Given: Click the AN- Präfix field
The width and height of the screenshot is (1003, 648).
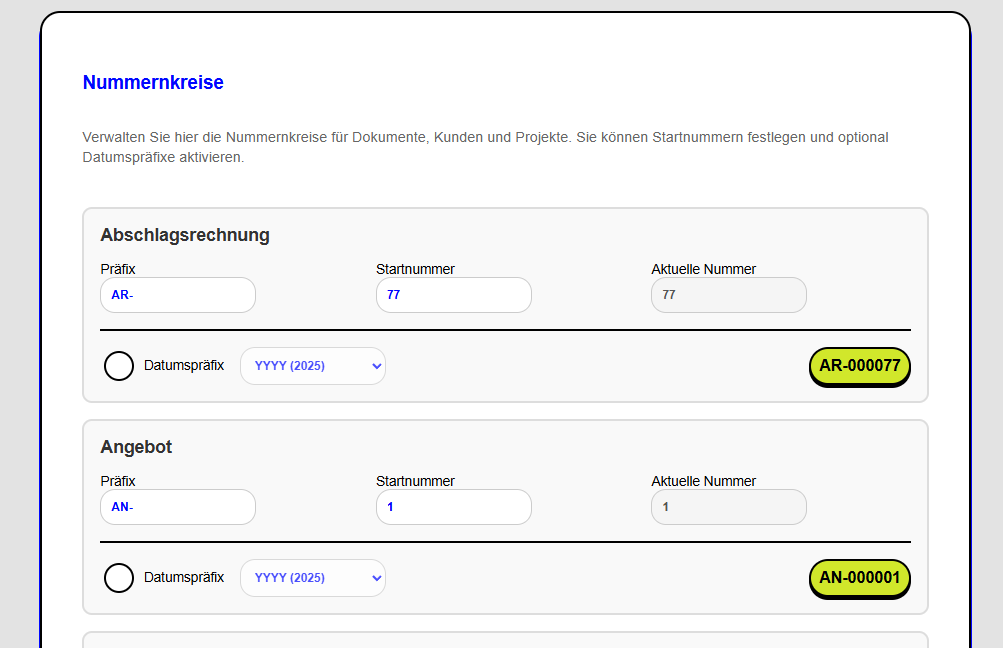Looking at the screenshot, I should (178, 507).
